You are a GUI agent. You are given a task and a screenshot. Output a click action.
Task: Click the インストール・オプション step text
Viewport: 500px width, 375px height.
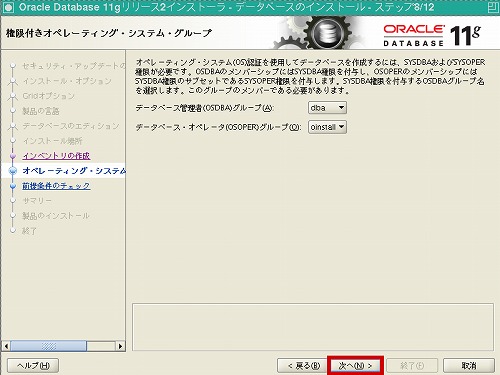point(67,81)
